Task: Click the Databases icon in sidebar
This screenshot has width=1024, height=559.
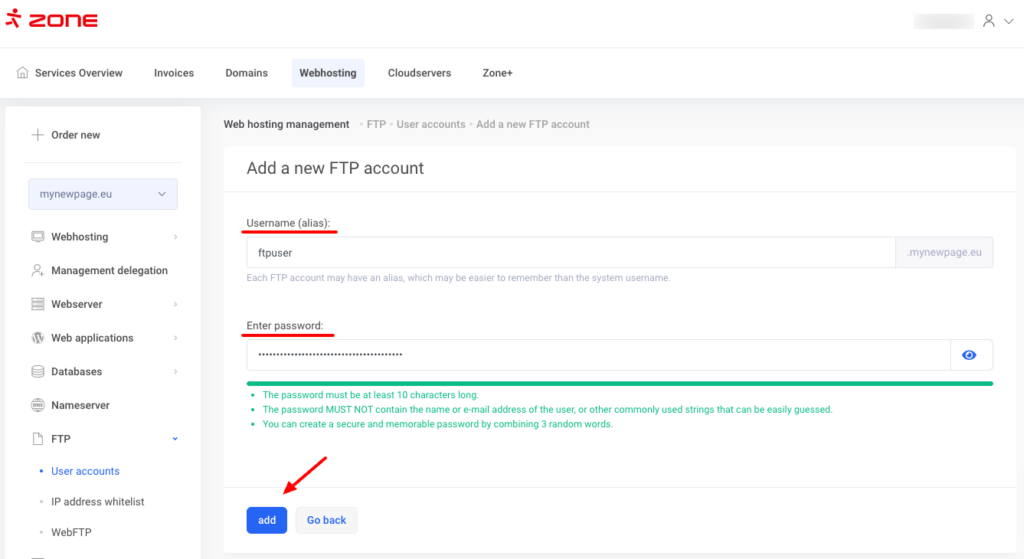Action: click(x=38, y=372)
